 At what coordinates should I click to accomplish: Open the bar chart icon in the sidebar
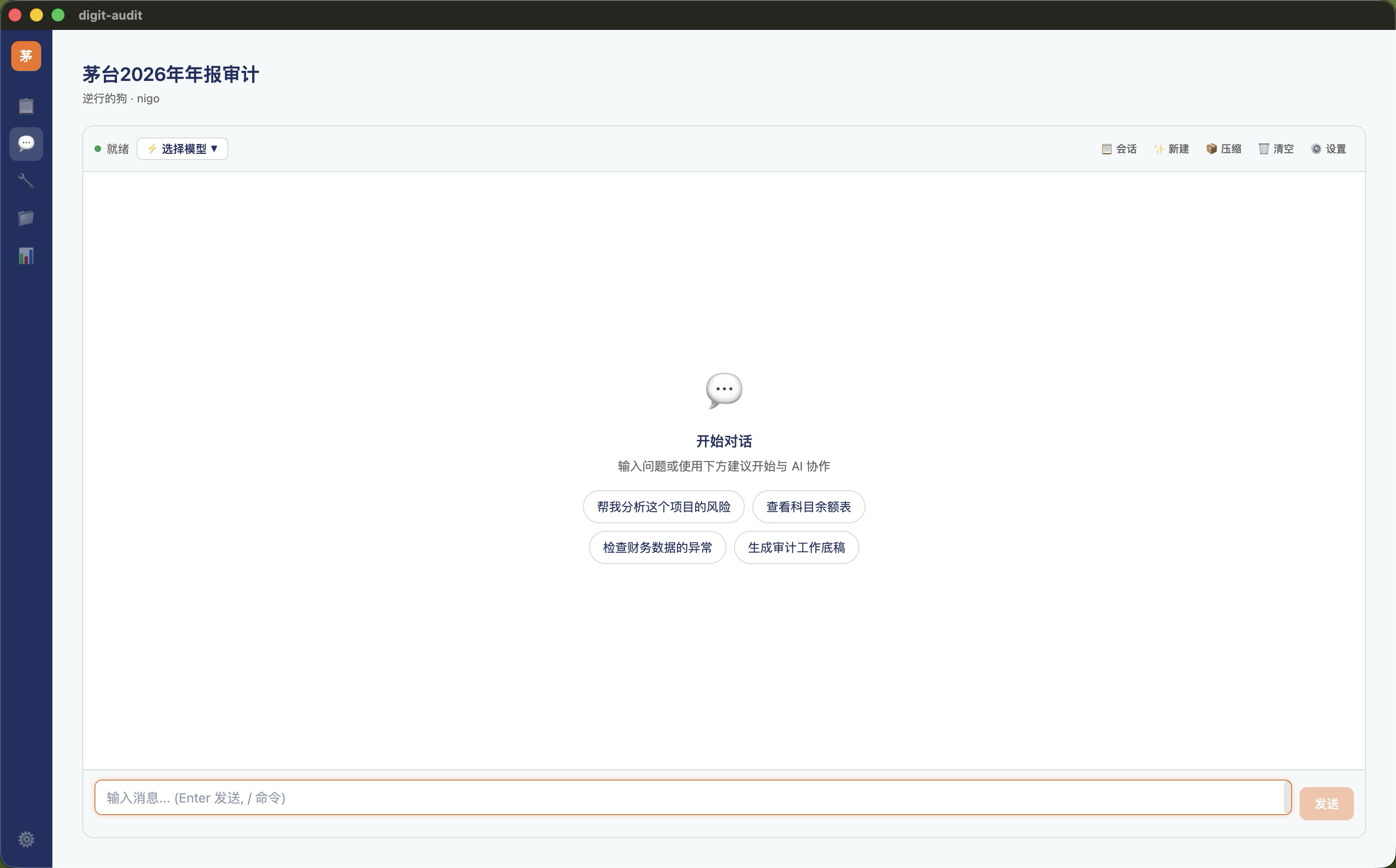26,256
